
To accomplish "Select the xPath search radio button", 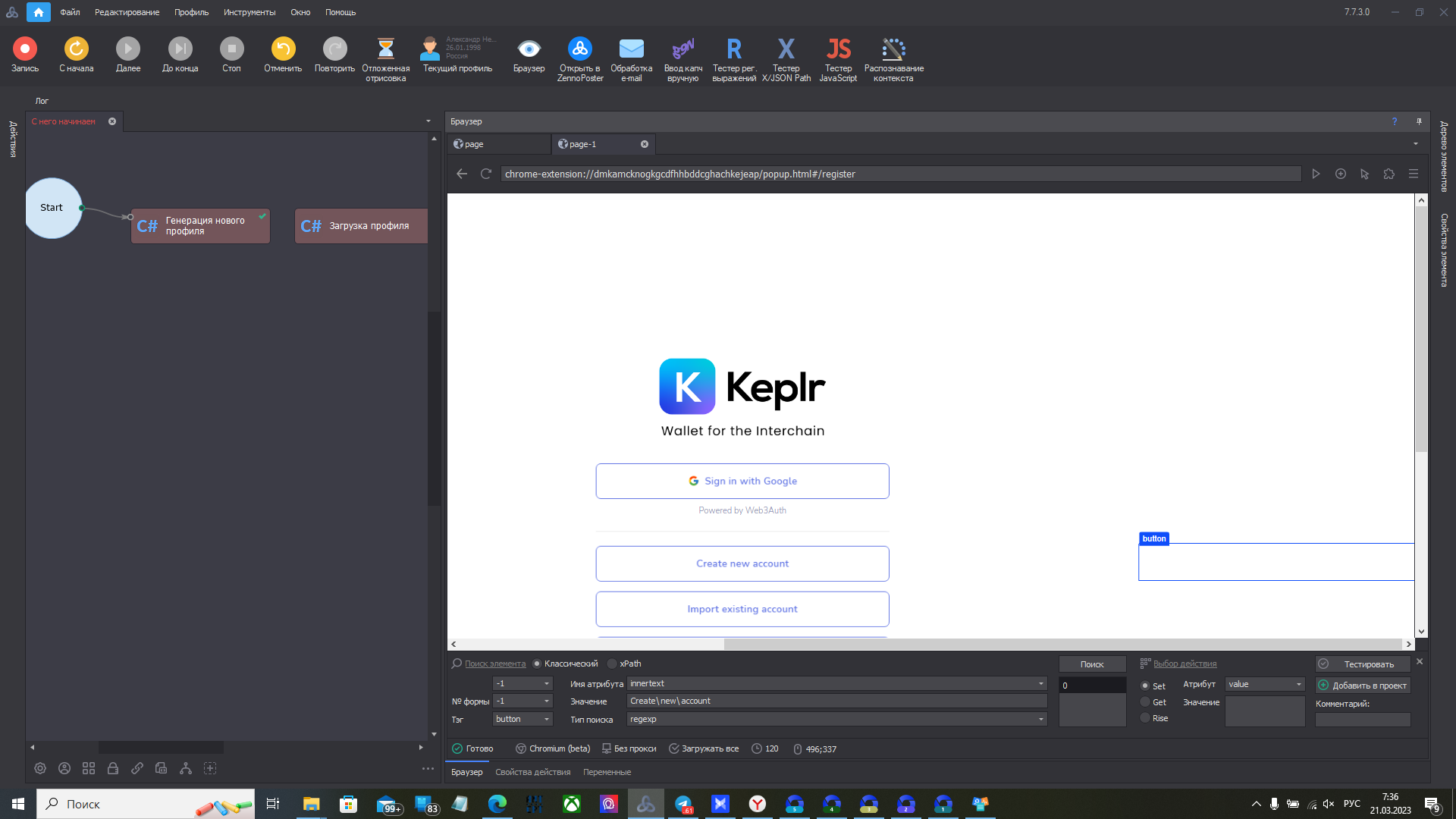I will [x=613, y=664].
